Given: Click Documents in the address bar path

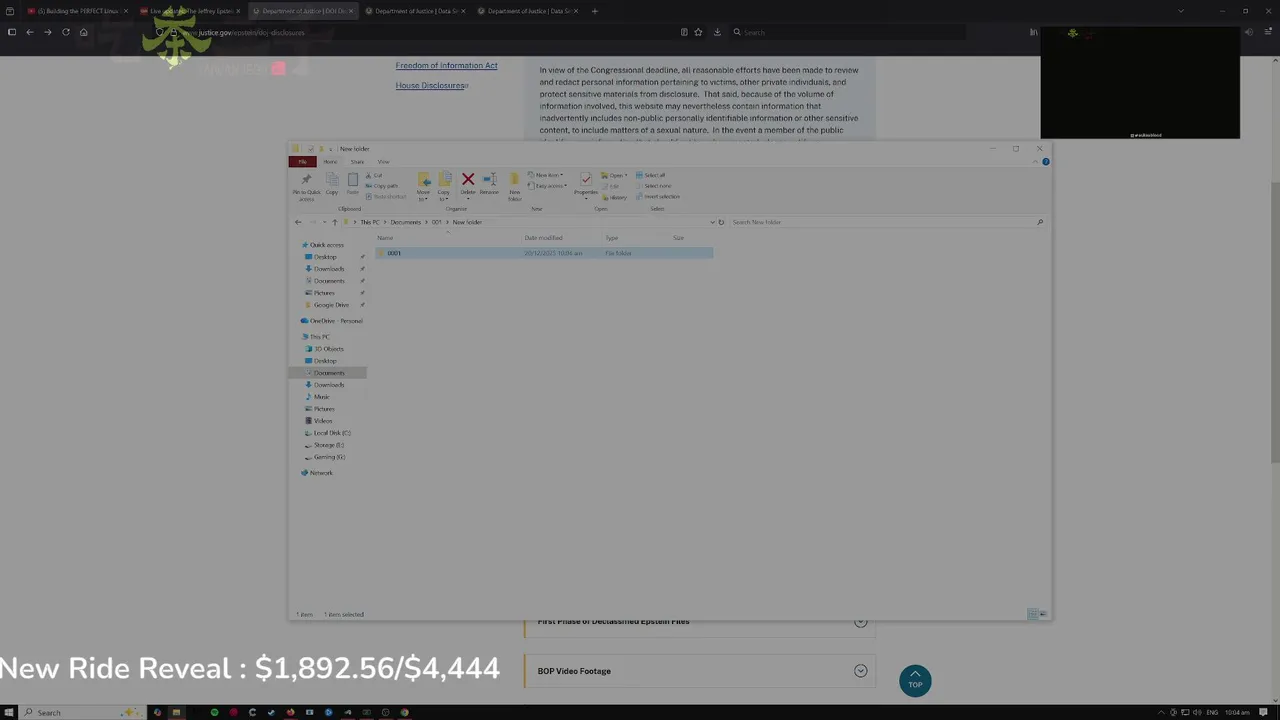Looking at the screenshot, I should pos(406,222).
